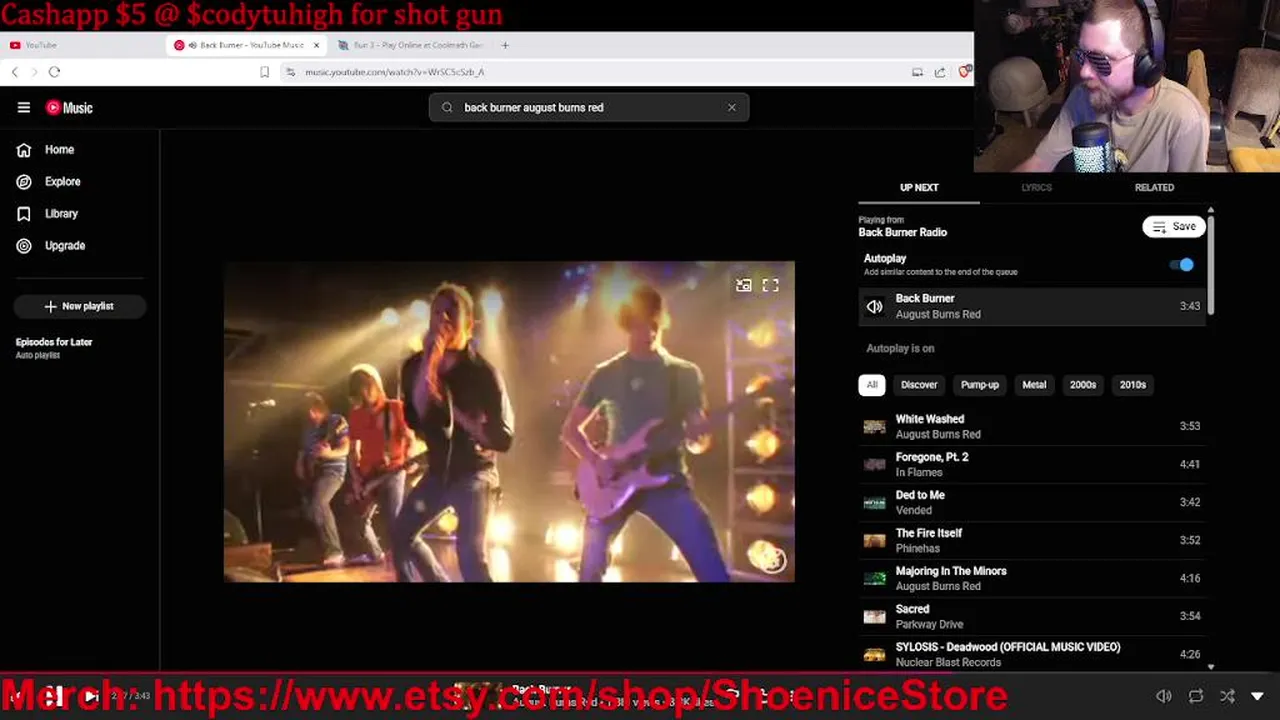
Task: Bookmark this page icon
Action: click(264, 72)
